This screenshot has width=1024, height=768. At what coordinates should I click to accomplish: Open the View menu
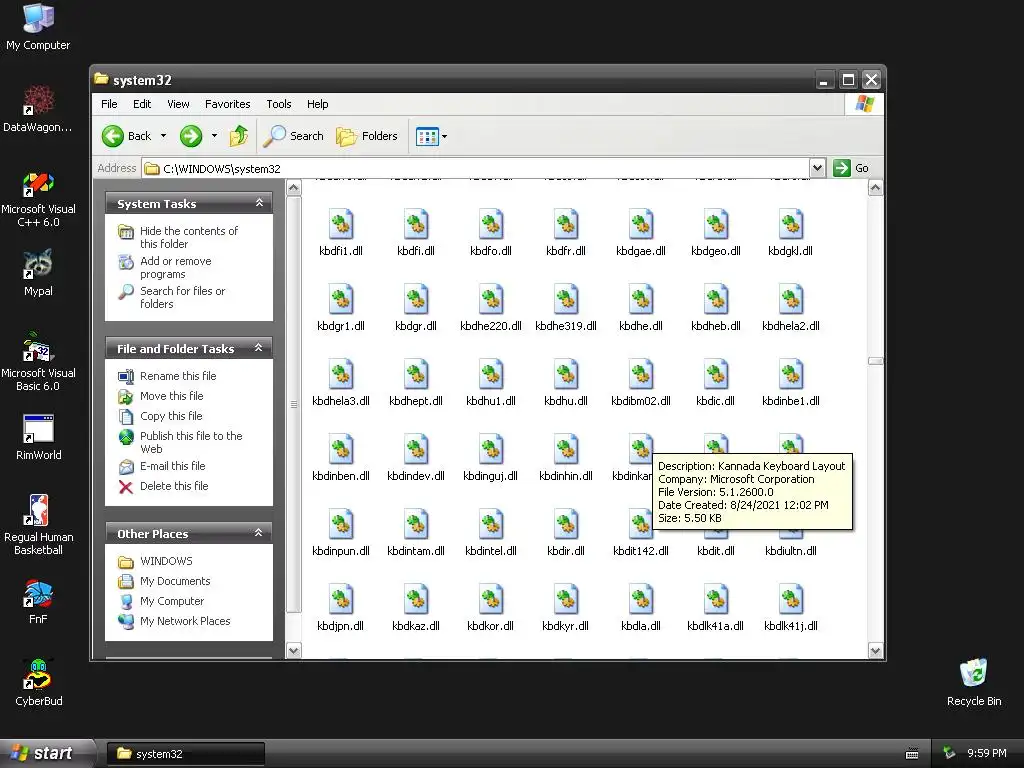(178, 104)
